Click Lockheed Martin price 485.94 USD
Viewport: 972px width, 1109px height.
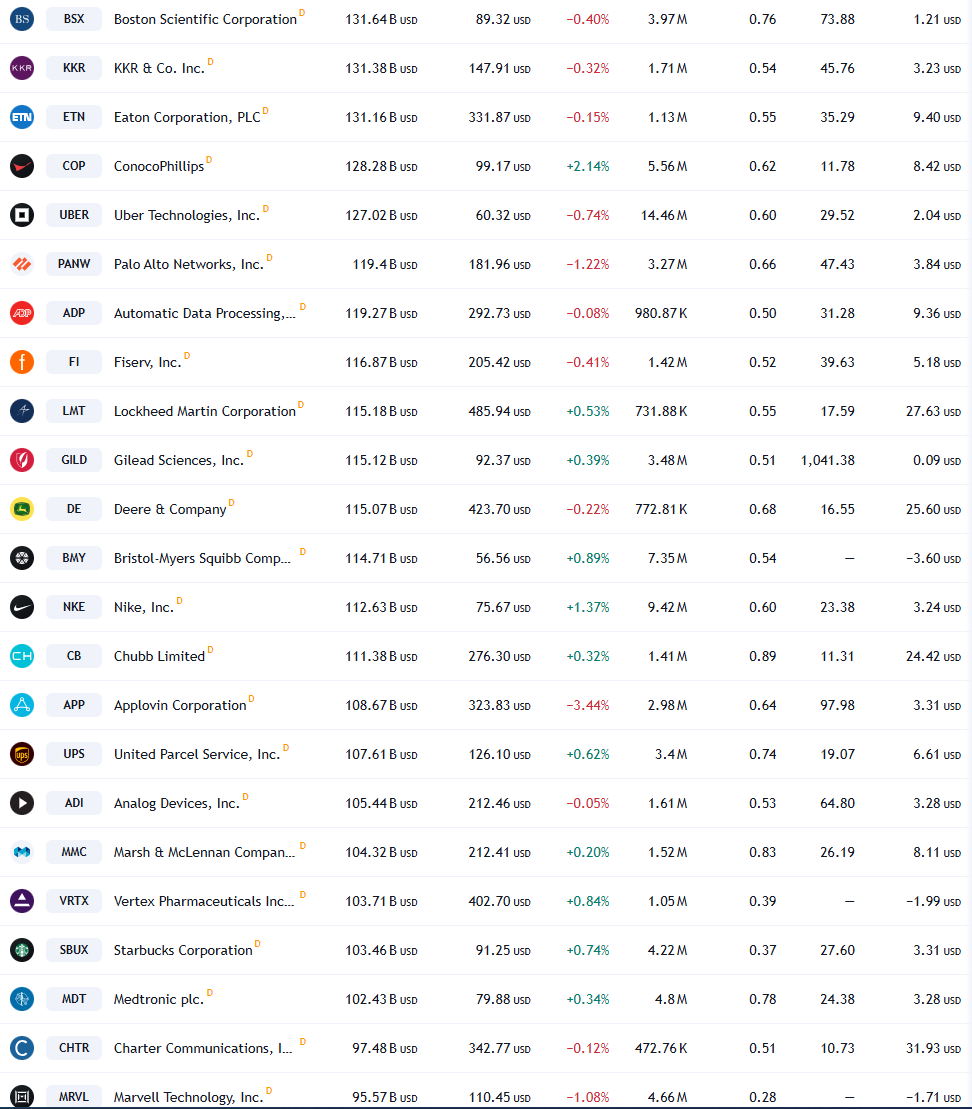[x=499, y=411]
